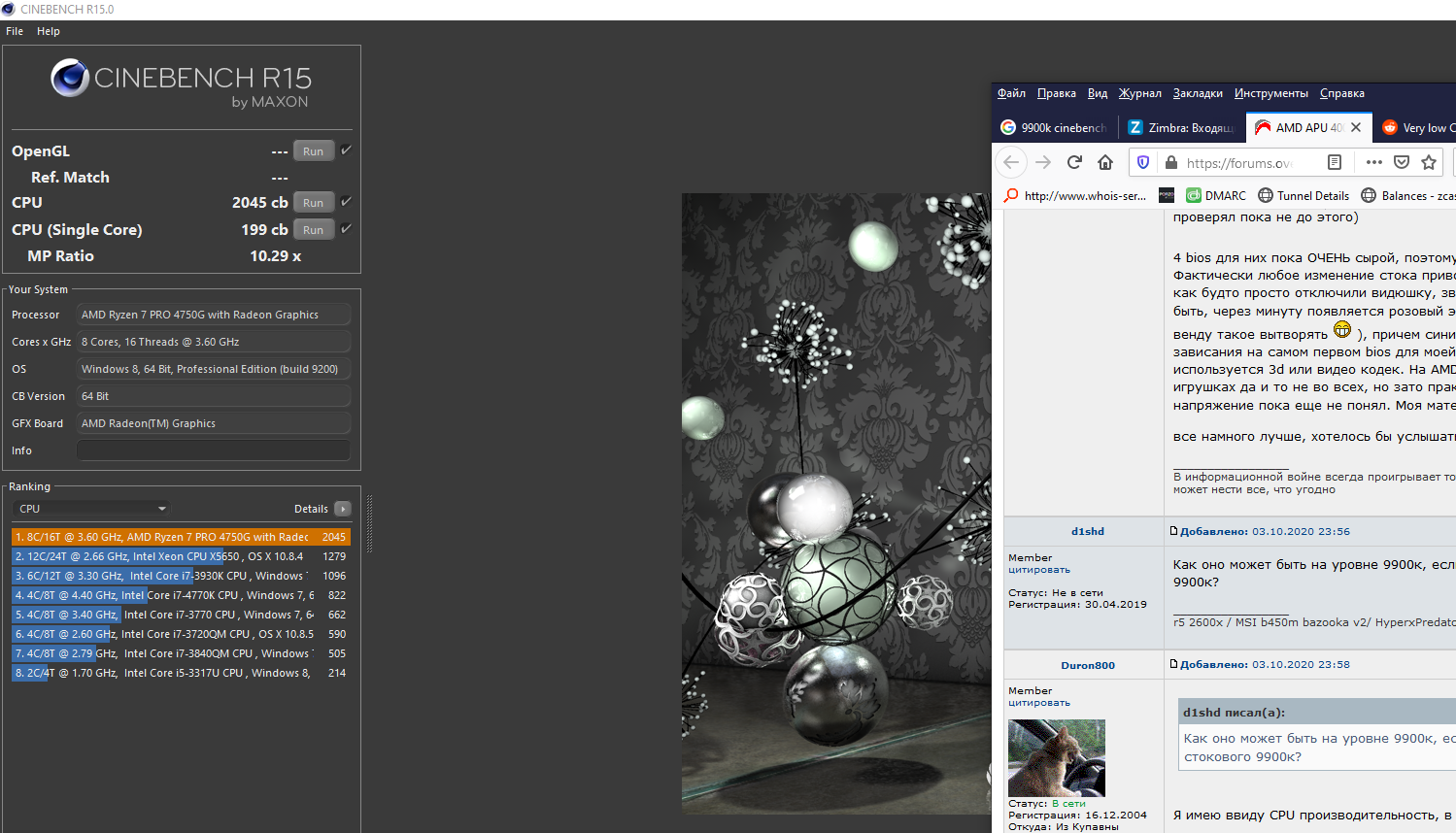Click цитировать under Duron800
The width and height of the screenshot is (1456, 833).
[x=1038, y=703]
